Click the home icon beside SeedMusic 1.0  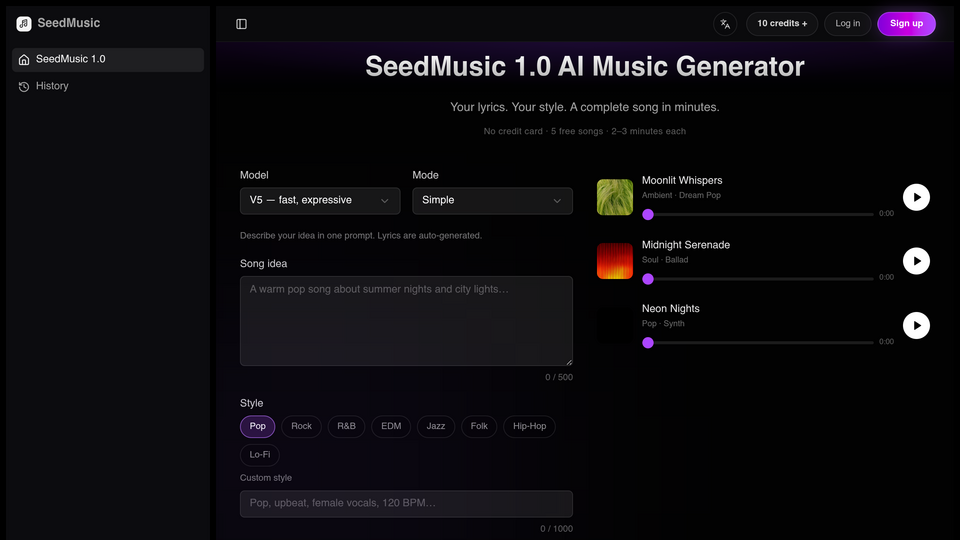coord(24,59)
